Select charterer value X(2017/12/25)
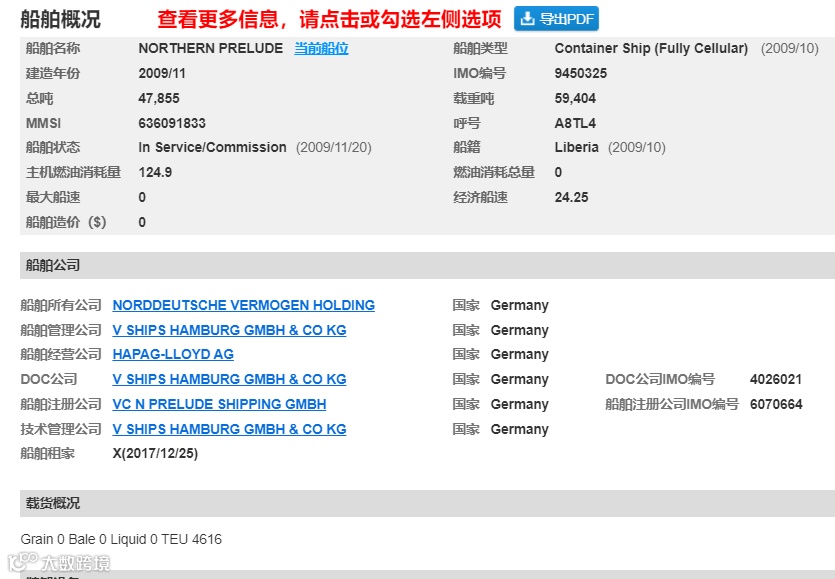Viewport: 835px width, 579px height. click(x=155, y=454)
